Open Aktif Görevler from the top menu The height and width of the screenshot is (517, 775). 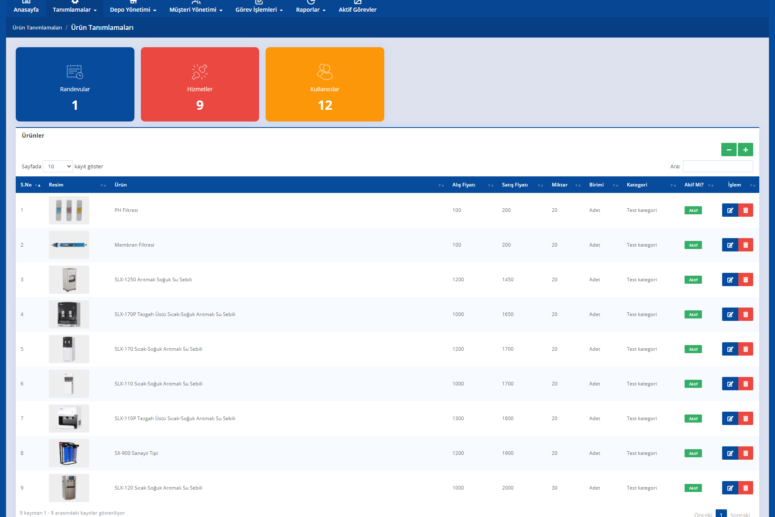(357, 8)
